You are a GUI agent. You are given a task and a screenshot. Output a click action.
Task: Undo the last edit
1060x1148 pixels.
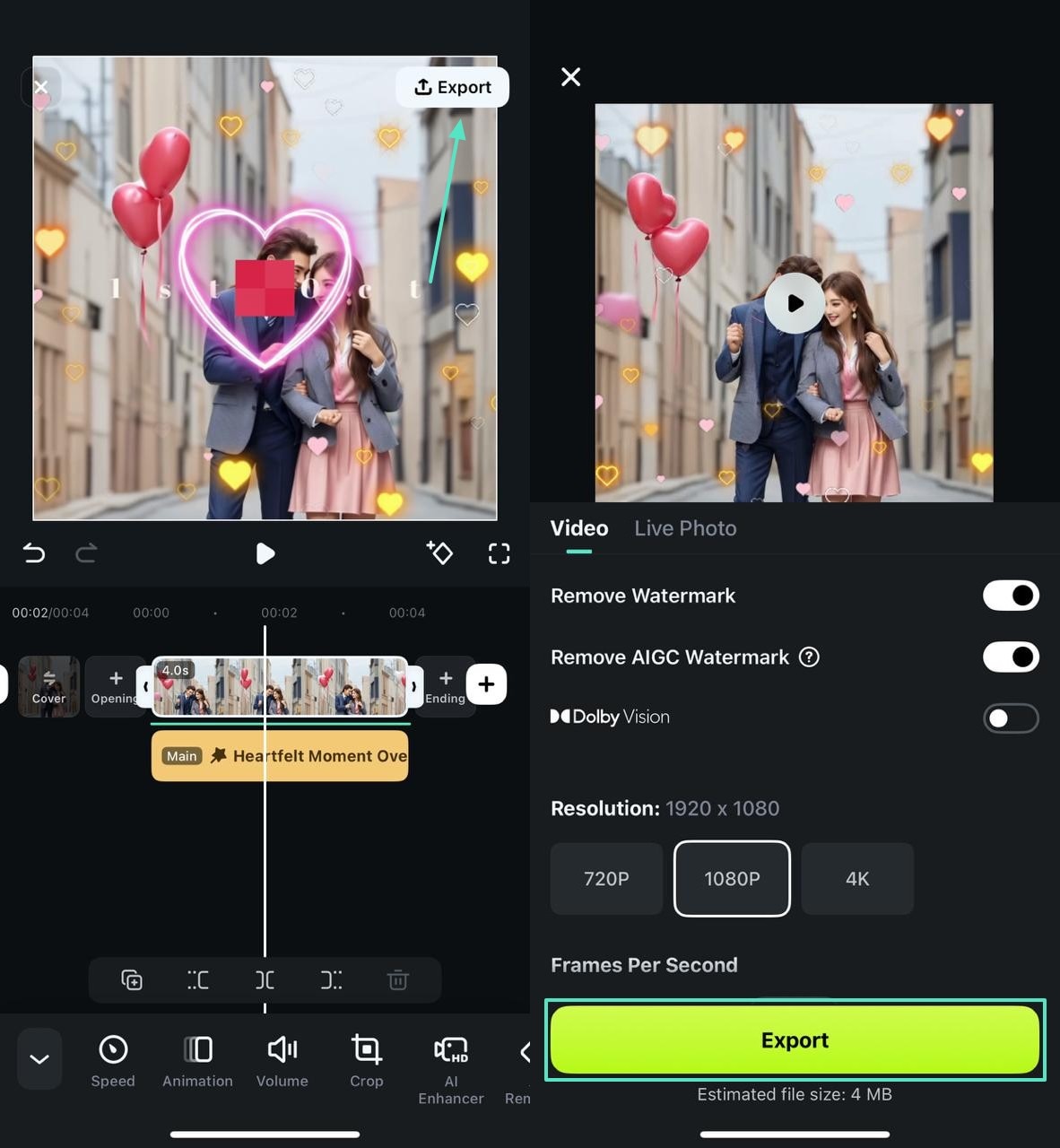[x=34, y=553]
